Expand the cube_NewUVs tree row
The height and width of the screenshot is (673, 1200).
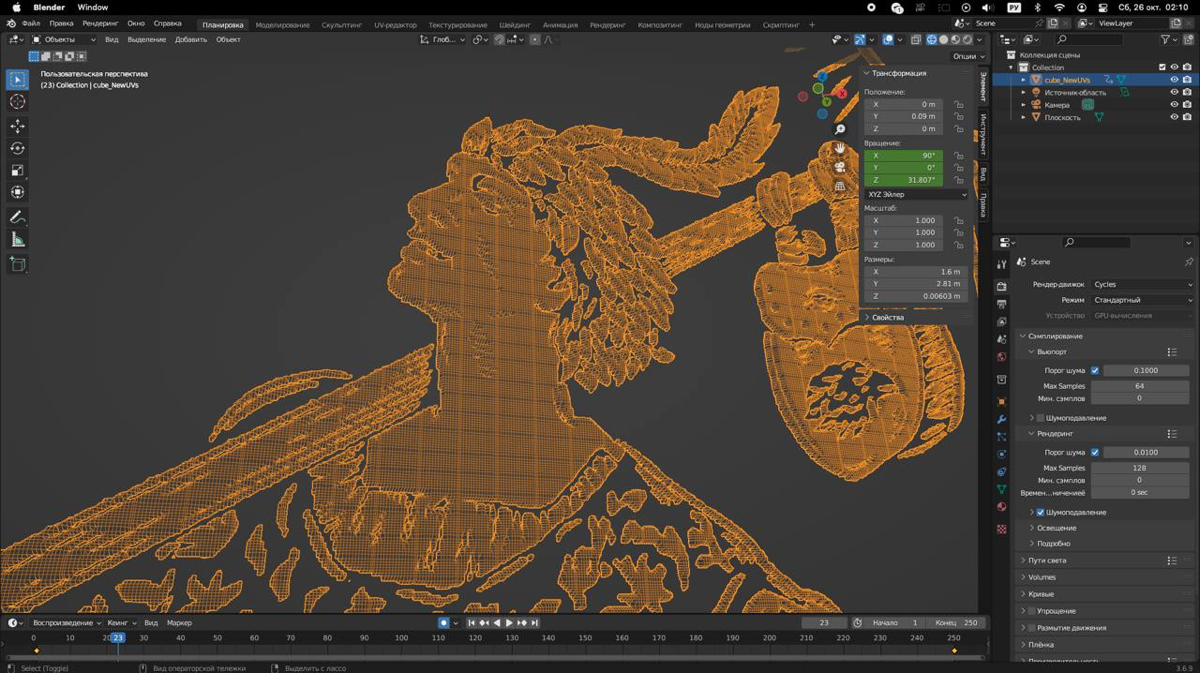coord(1022,80)
